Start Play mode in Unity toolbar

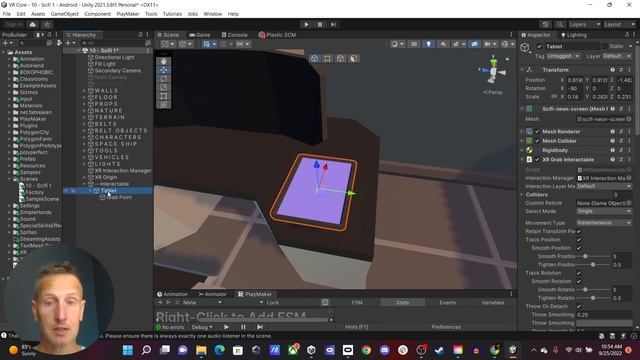(x=306, y=24)
